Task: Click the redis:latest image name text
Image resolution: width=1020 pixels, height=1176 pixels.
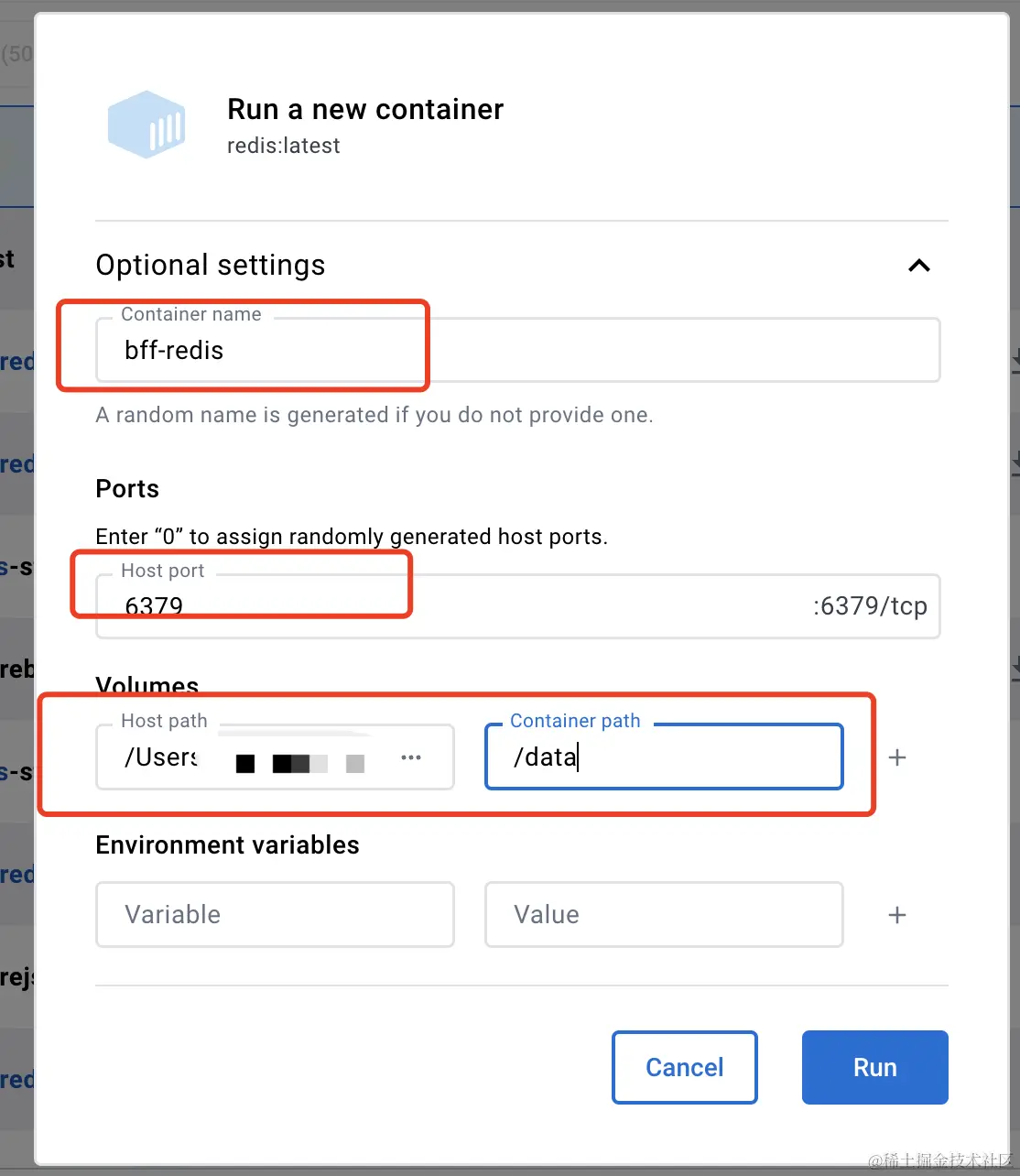Action: (284, 146)
